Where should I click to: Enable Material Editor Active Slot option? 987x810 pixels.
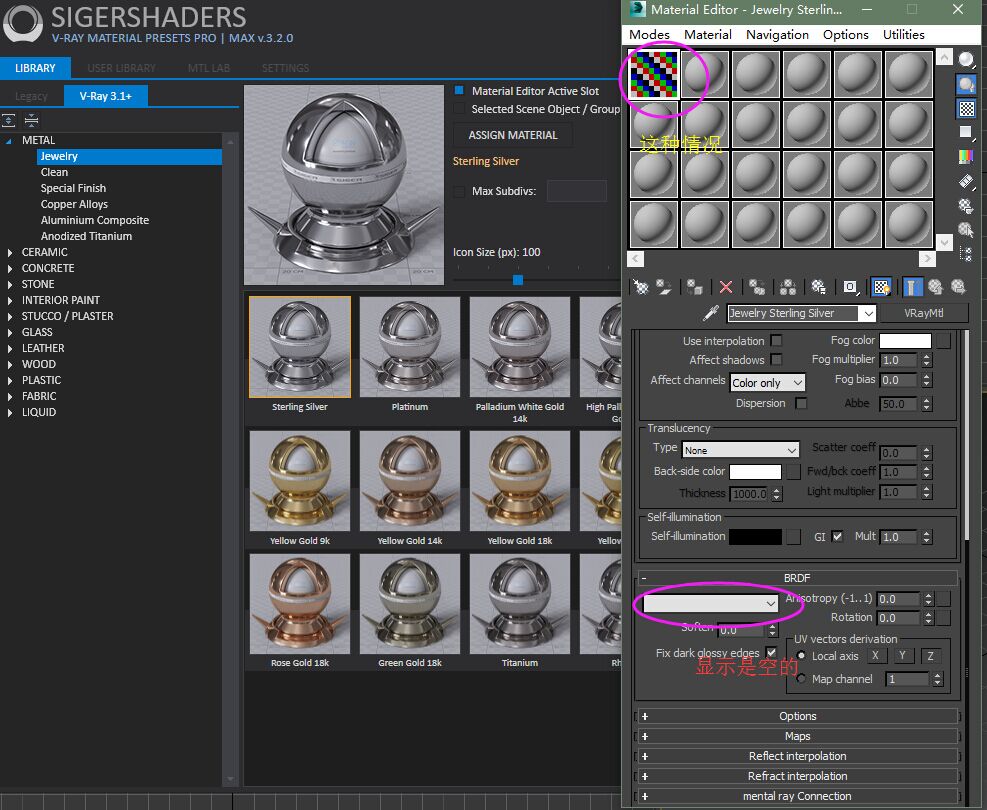pos(460,91)
